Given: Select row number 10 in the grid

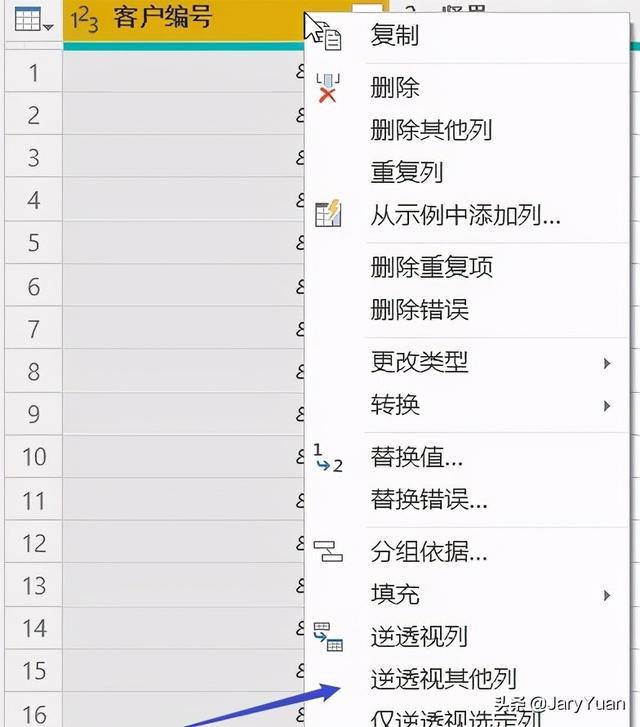Looking at the screenshot, I should pos(33,457).
